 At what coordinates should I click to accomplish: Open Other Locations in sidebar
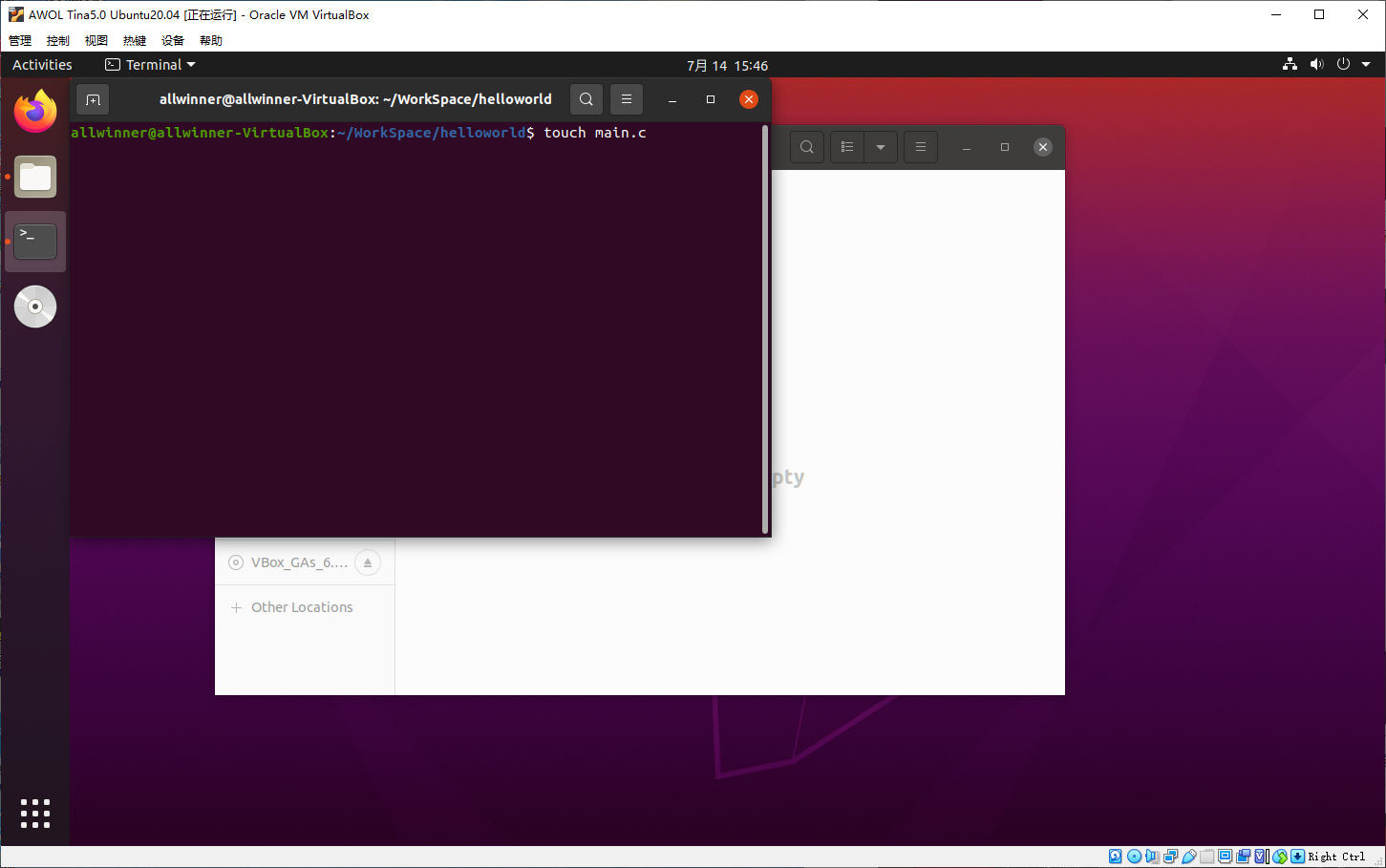pyautogui.click(x=302, y=607)
